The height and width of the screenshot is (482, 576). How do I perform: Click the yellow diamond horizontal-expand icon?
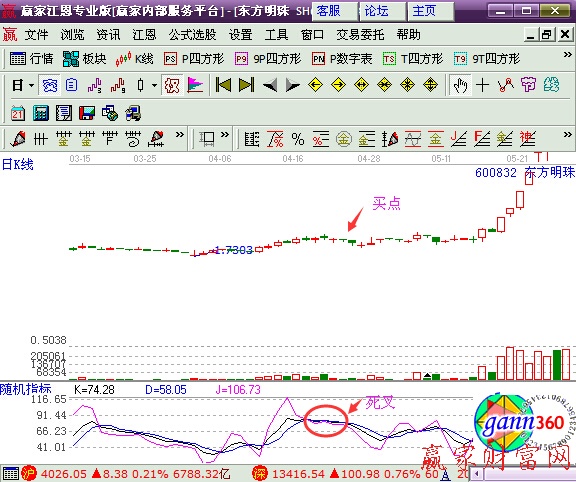(361, 85)
